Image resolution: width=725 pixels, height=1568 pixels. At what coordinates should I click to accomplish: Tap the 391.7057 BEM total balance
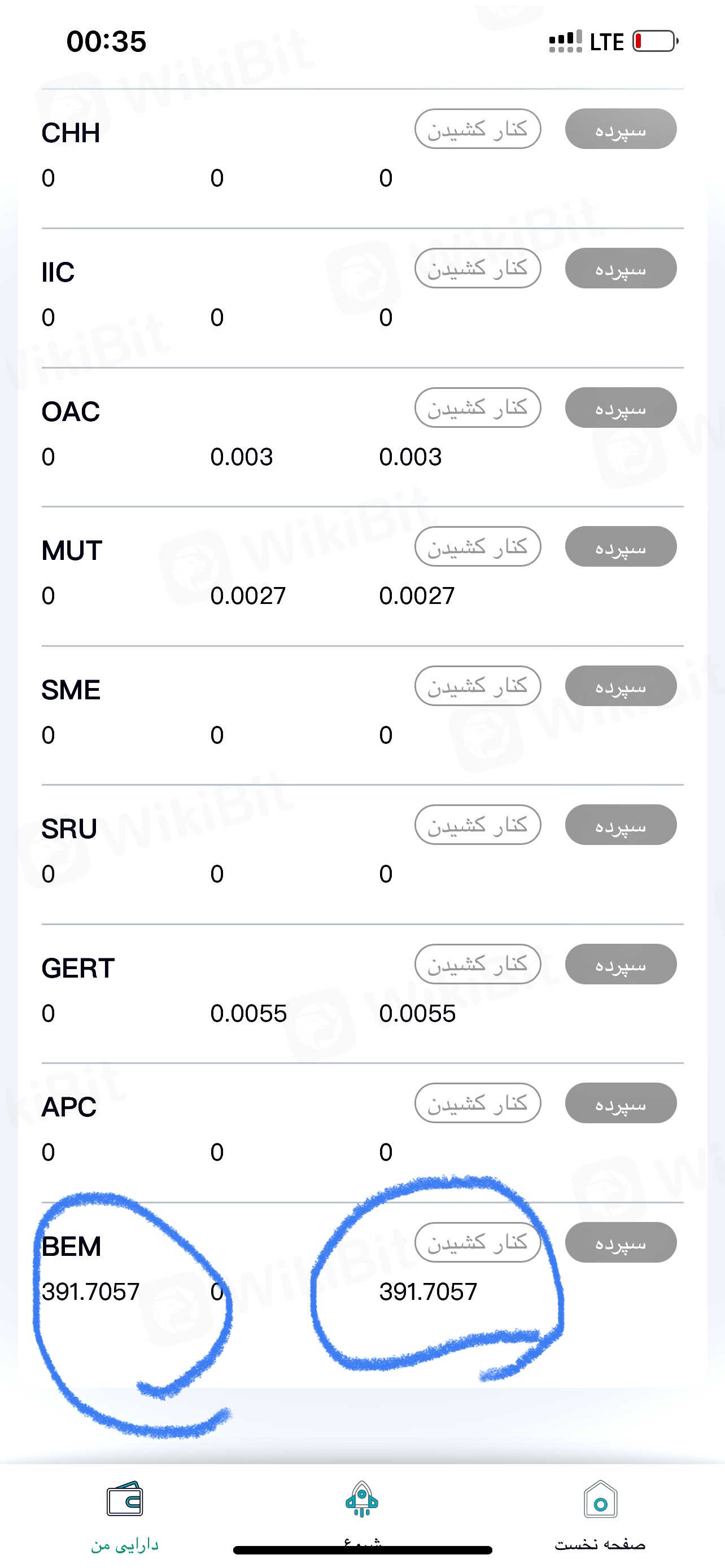click(x=428, y=1291)
